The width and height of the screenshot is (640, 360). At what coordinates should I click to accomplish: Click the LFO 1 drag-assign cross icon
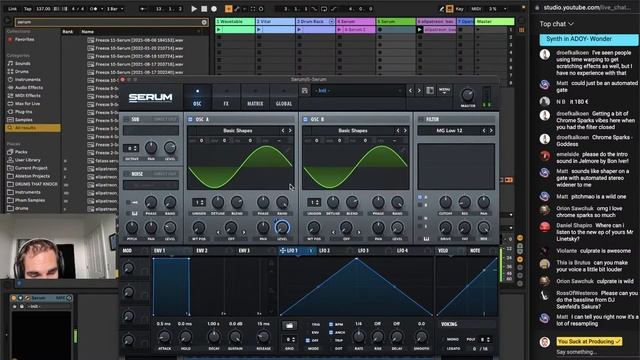pos(282,251)
